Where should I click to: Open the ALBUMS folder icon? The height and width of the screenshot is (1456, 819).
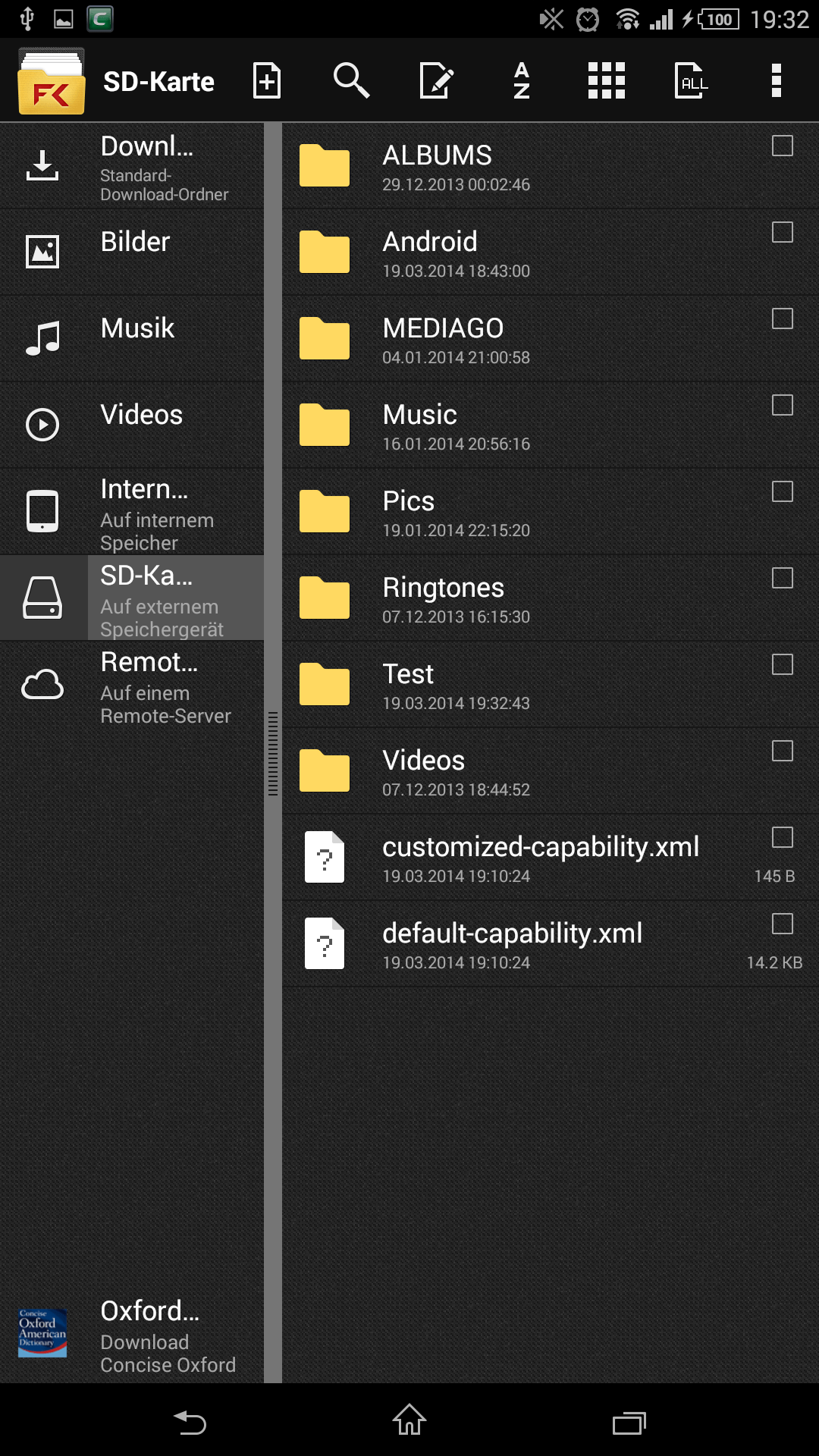point(325,165)
